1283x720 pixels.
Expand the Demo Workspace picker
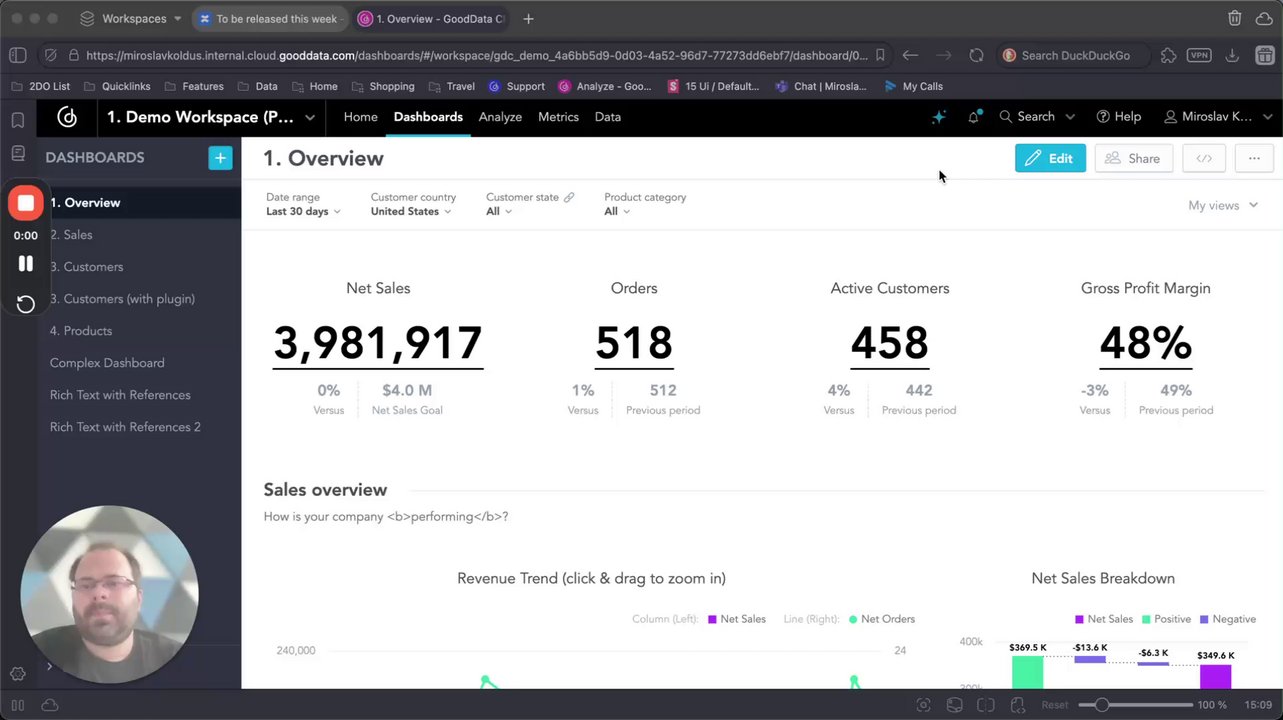pyautogui.click(x=212, y=117)
